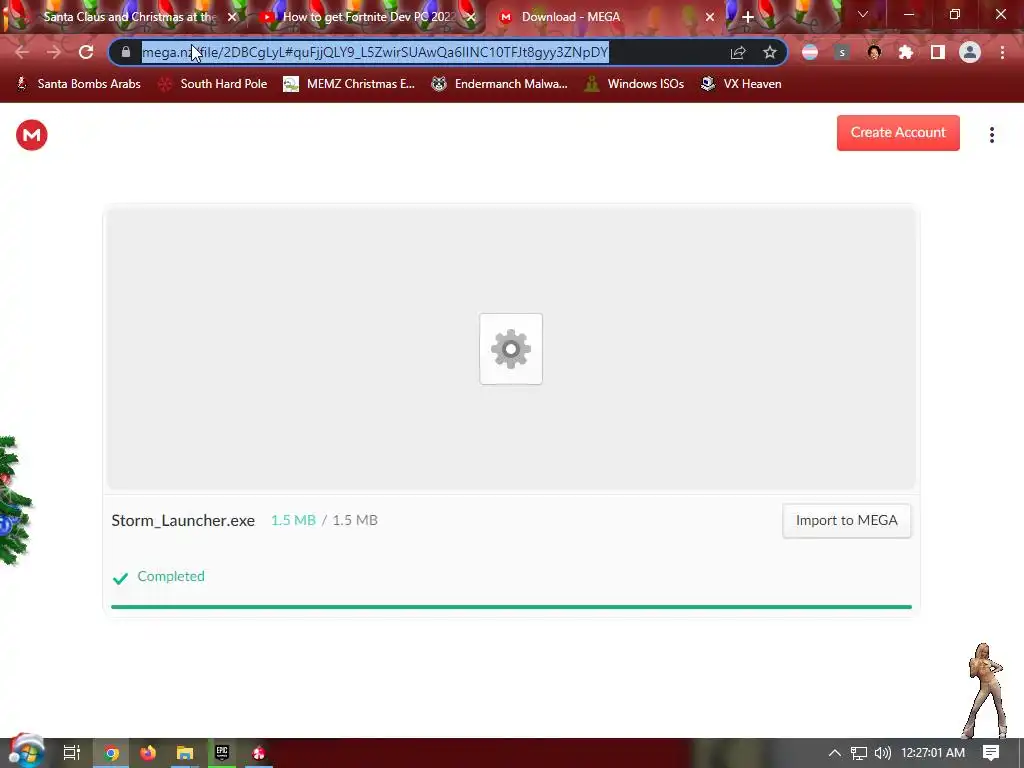The width and height of the screenshot is (1024, 768).
Task: Open MEGA's three-dot page menu
Action: pyautogui.click(x=991, y=135)
